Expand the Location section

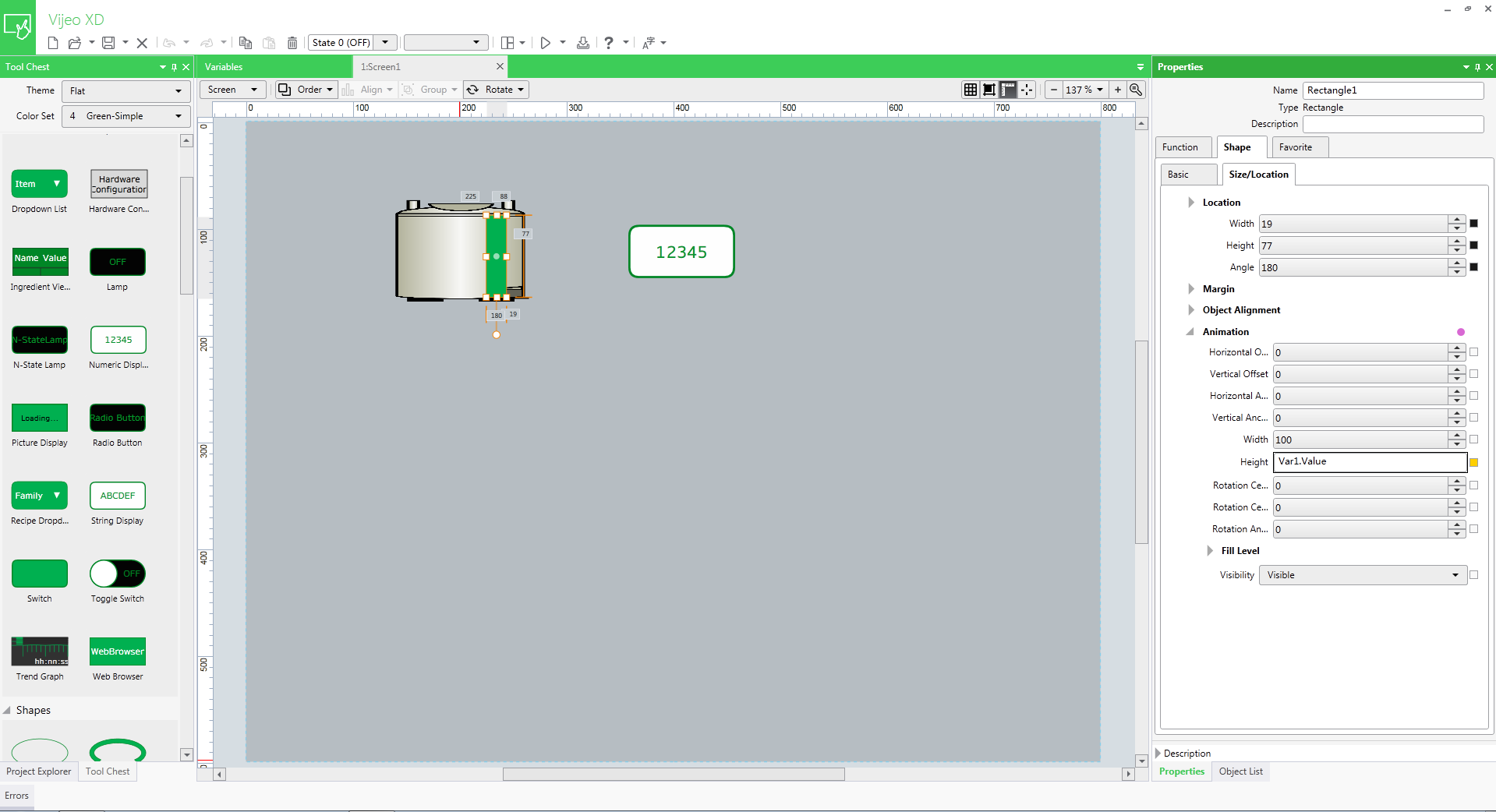[1191, 203]
